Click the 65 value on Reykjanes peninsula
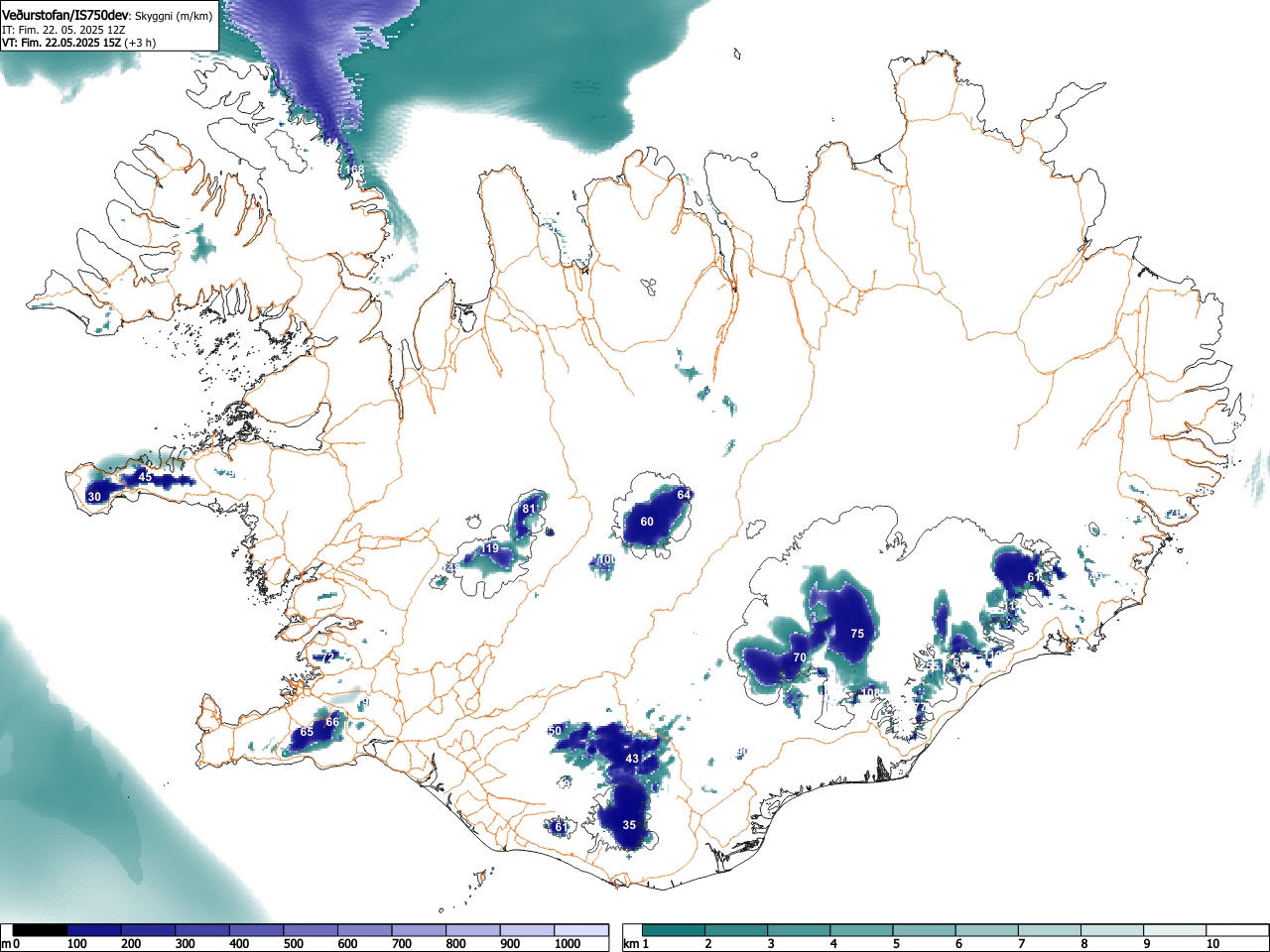This screenshot has width=1270, height=952. pyautogui.click(x=307, y=732)
